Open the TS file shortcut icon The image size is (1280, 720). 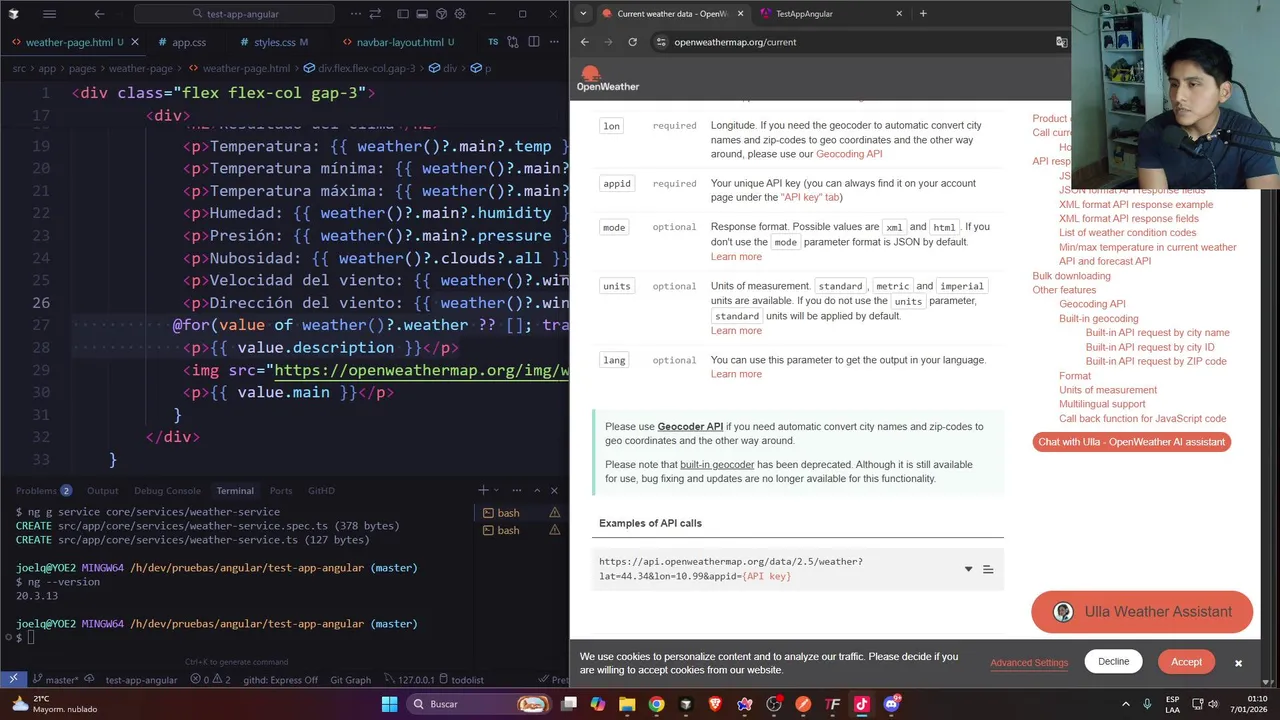pyautogui.click(x=493, y=42)
